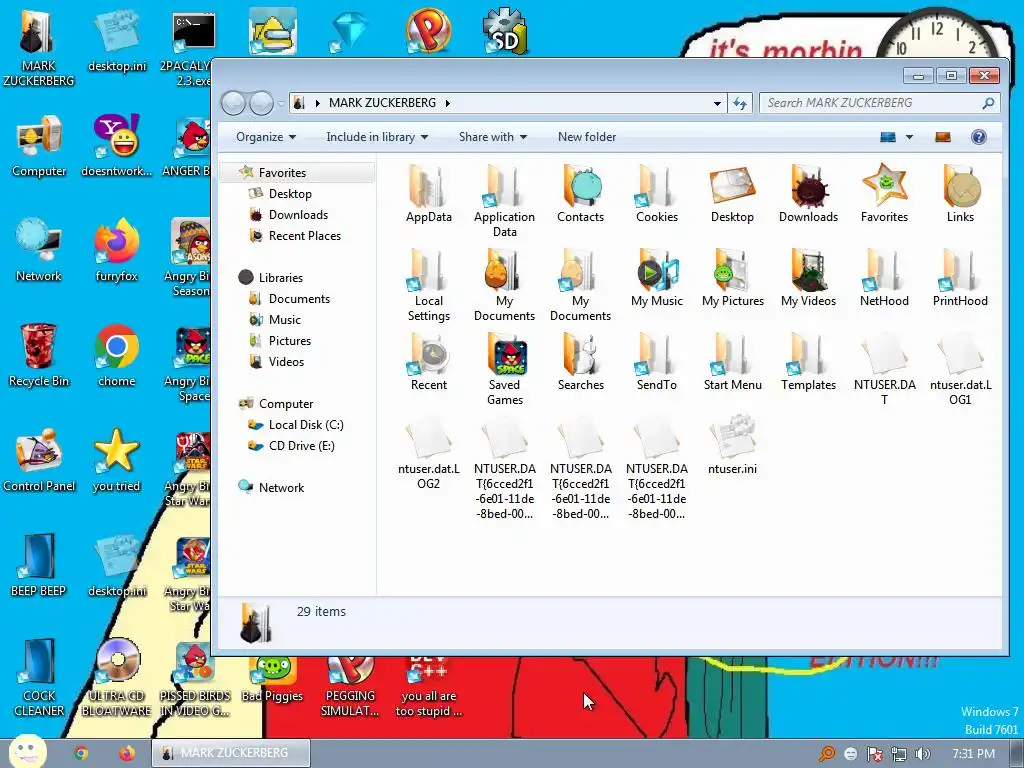
Task: Open the Local Settings folder
Action: (428, 285)
